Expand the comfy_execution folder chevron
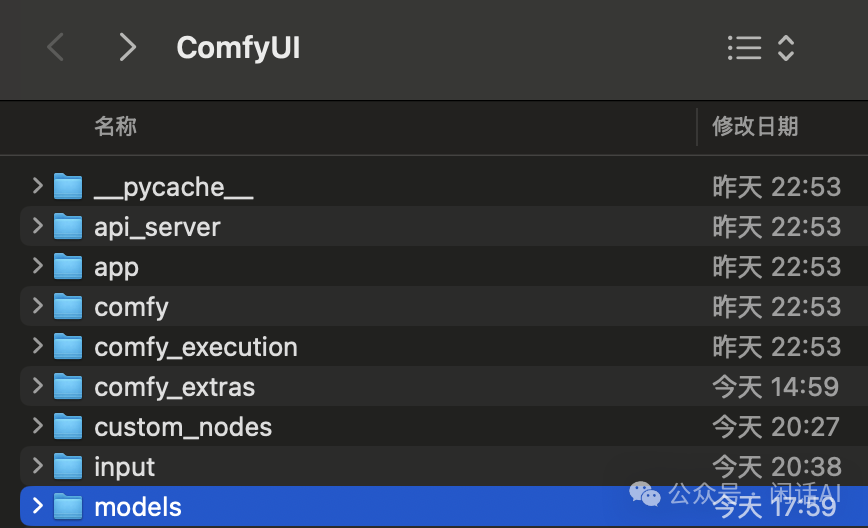 point(37,346)
